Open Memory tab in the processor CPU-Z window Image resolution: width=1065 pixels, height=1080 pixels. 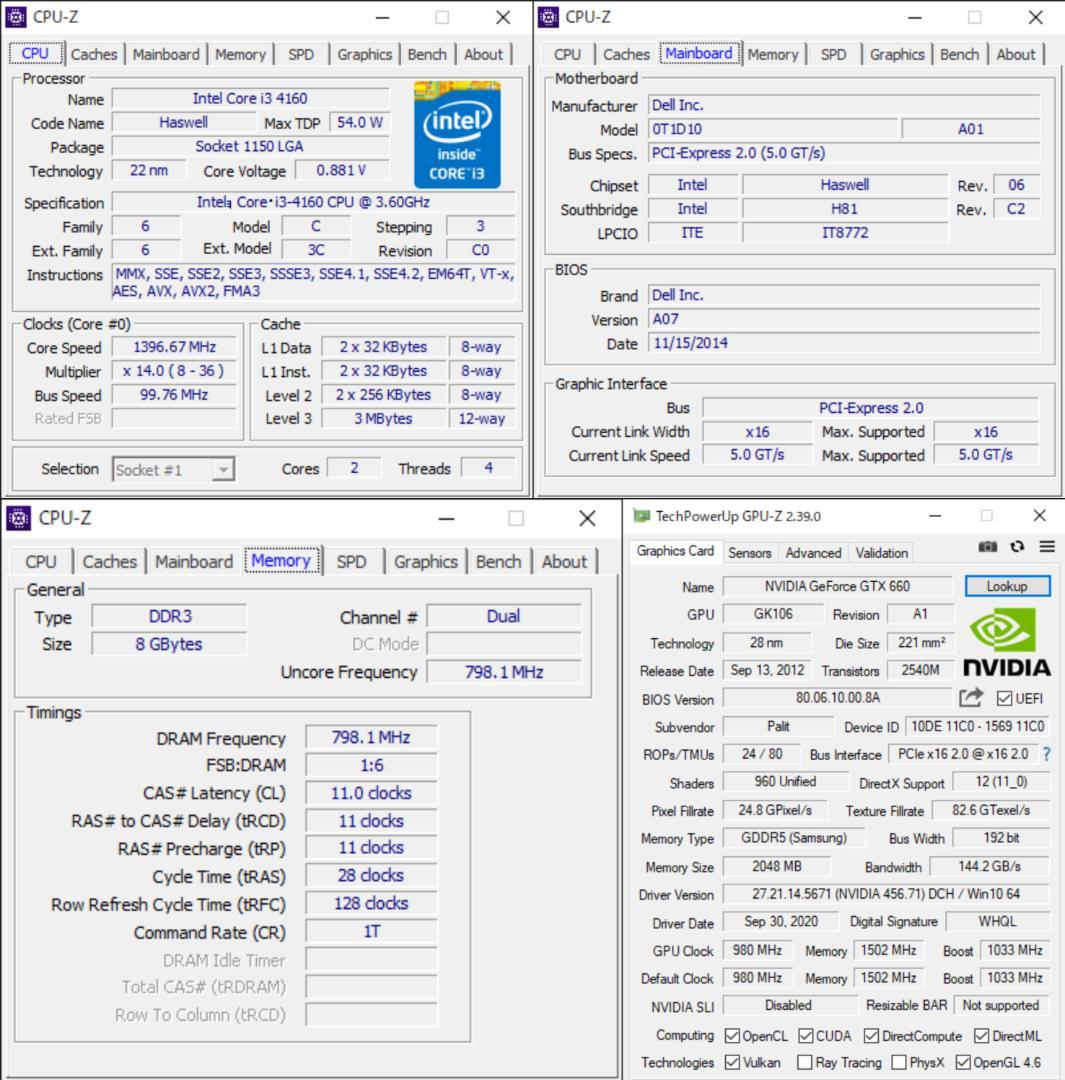click(x=240, y=54)
